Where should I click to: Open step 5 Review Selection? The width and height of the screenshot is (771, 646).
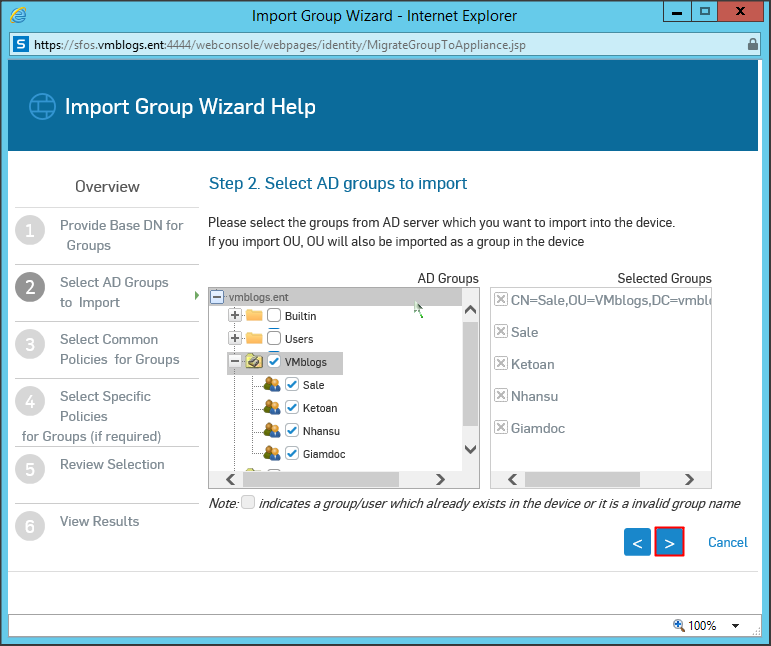(111, 465)
